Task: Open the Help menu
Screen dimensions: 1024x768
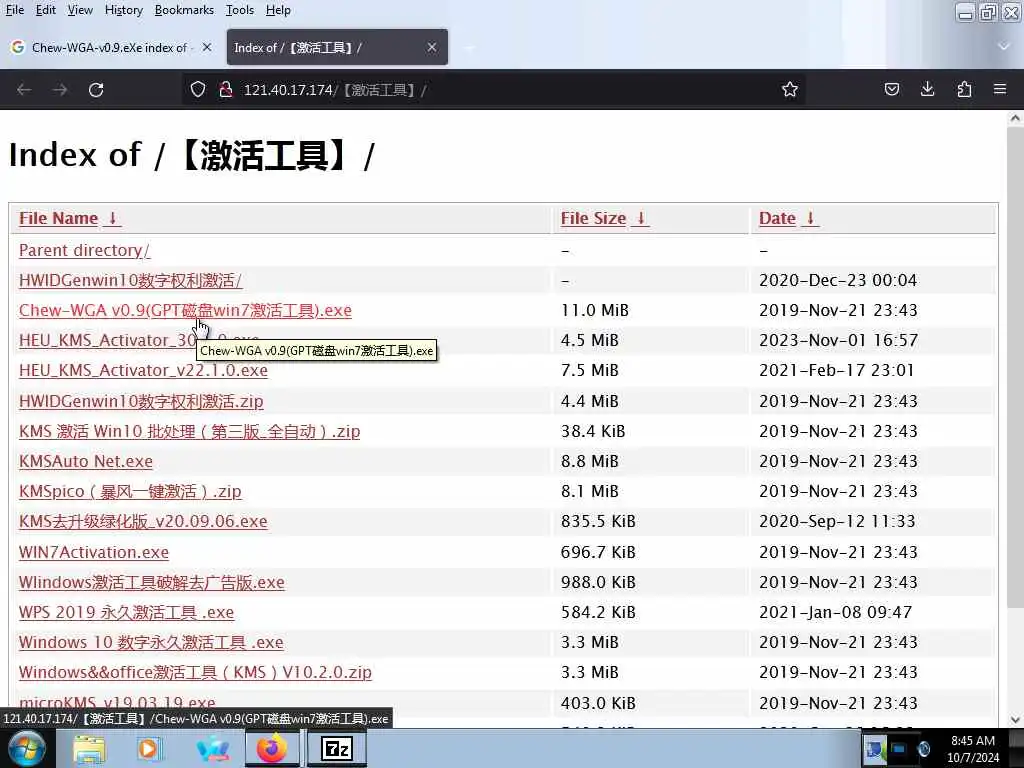Action: 278,10
